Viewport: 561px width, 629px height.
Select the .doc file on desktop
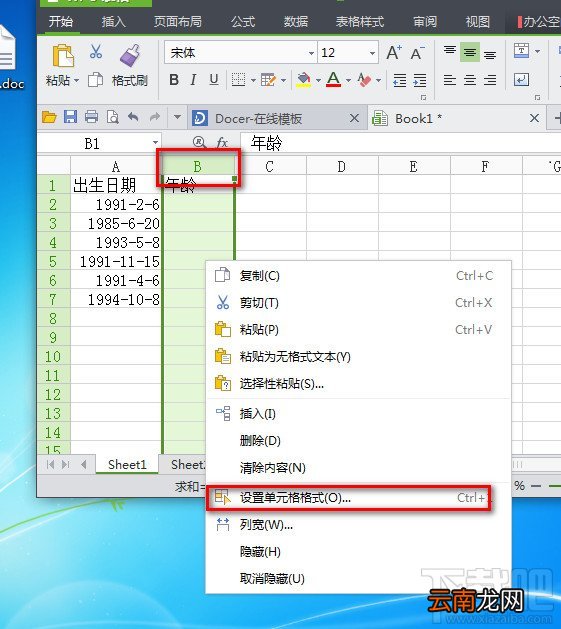coord(11,58)
